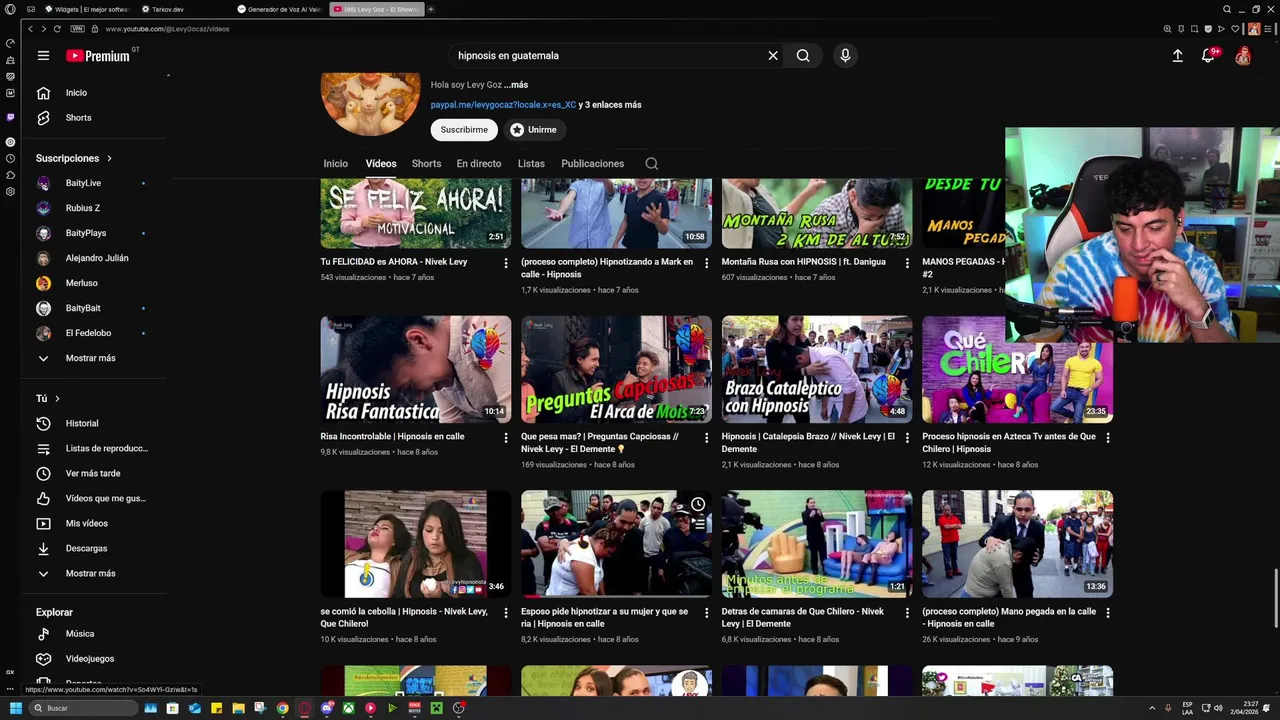Start voice search with the microphone
This screenshot has width=1280, height=720.
(x=845, y=56)
